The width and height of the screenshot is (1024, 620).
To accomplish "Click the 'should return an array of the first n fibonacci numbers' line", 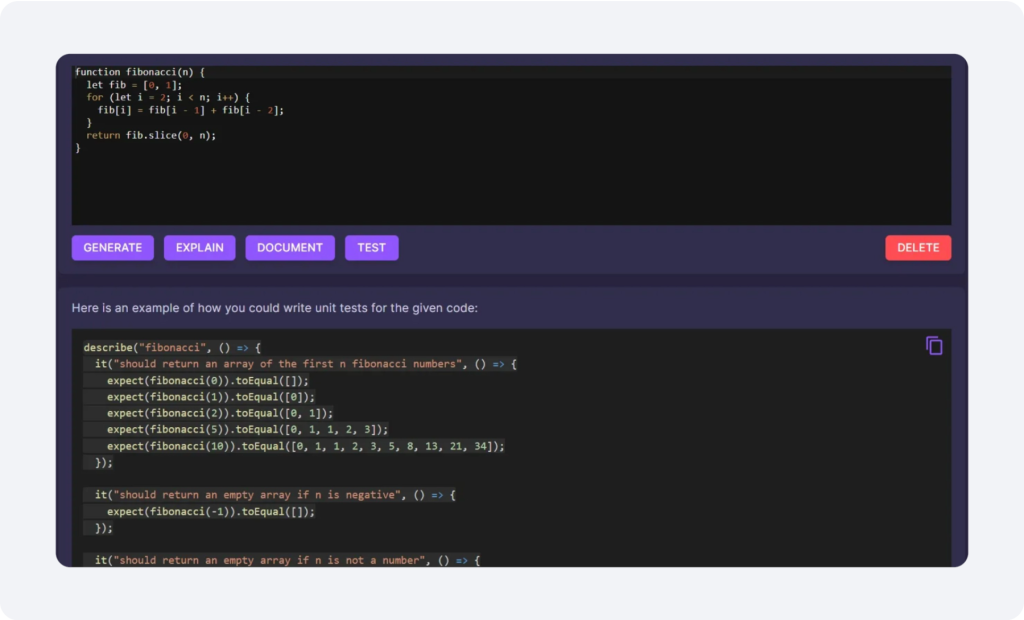I will click(306, 364).
